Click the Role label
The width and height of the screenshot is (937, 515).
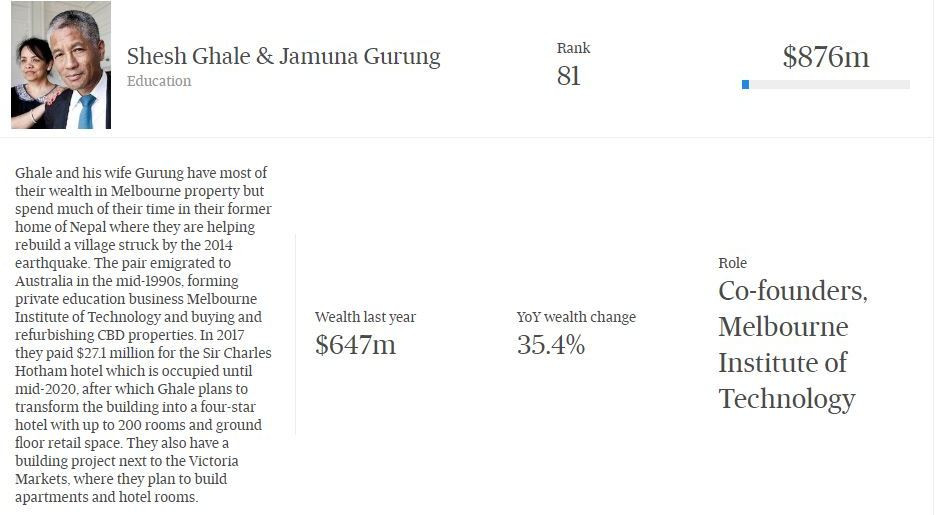pos(732,263)
